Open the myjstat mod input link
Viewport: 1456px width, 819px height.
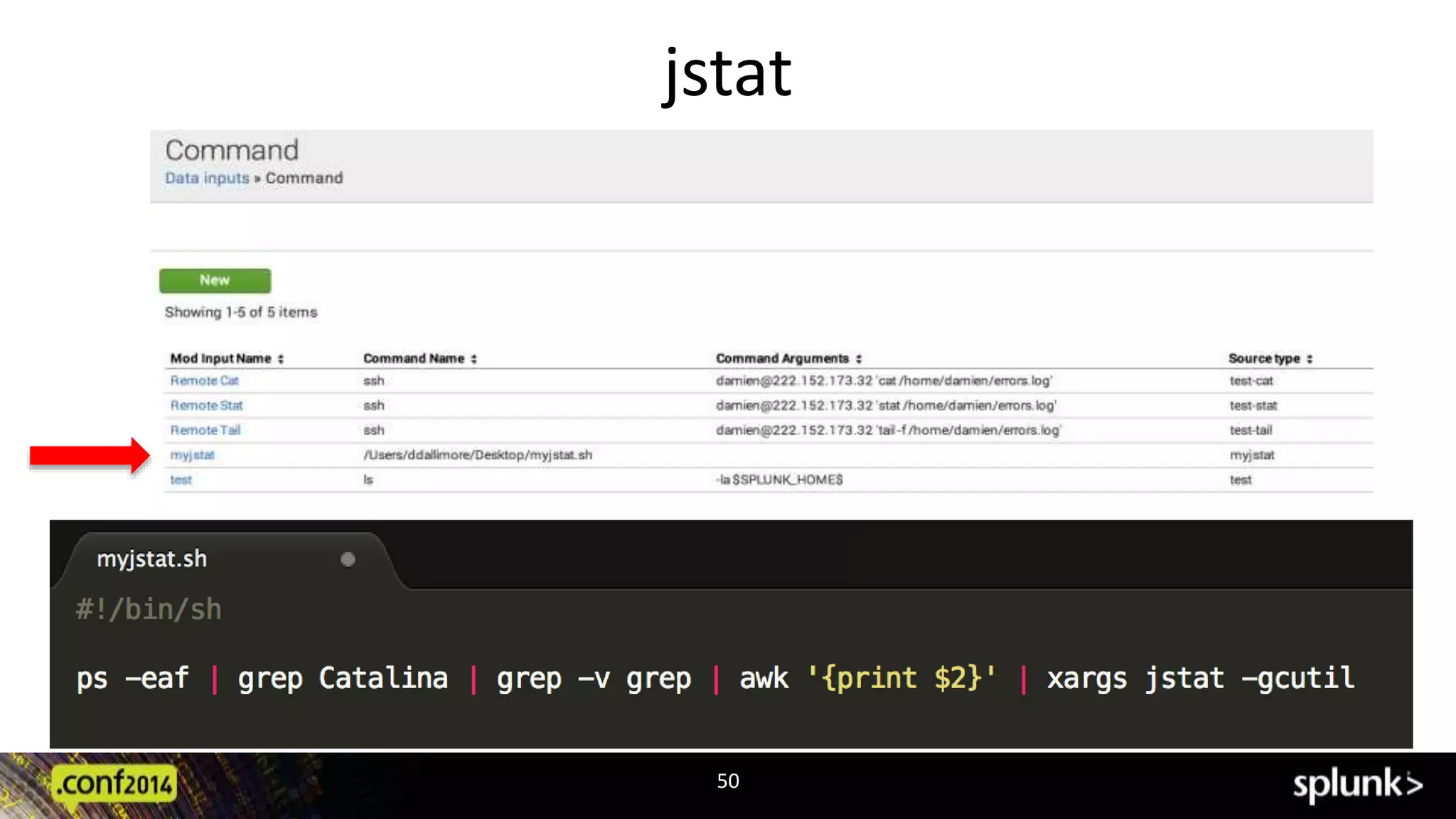(x=192, y=455)
